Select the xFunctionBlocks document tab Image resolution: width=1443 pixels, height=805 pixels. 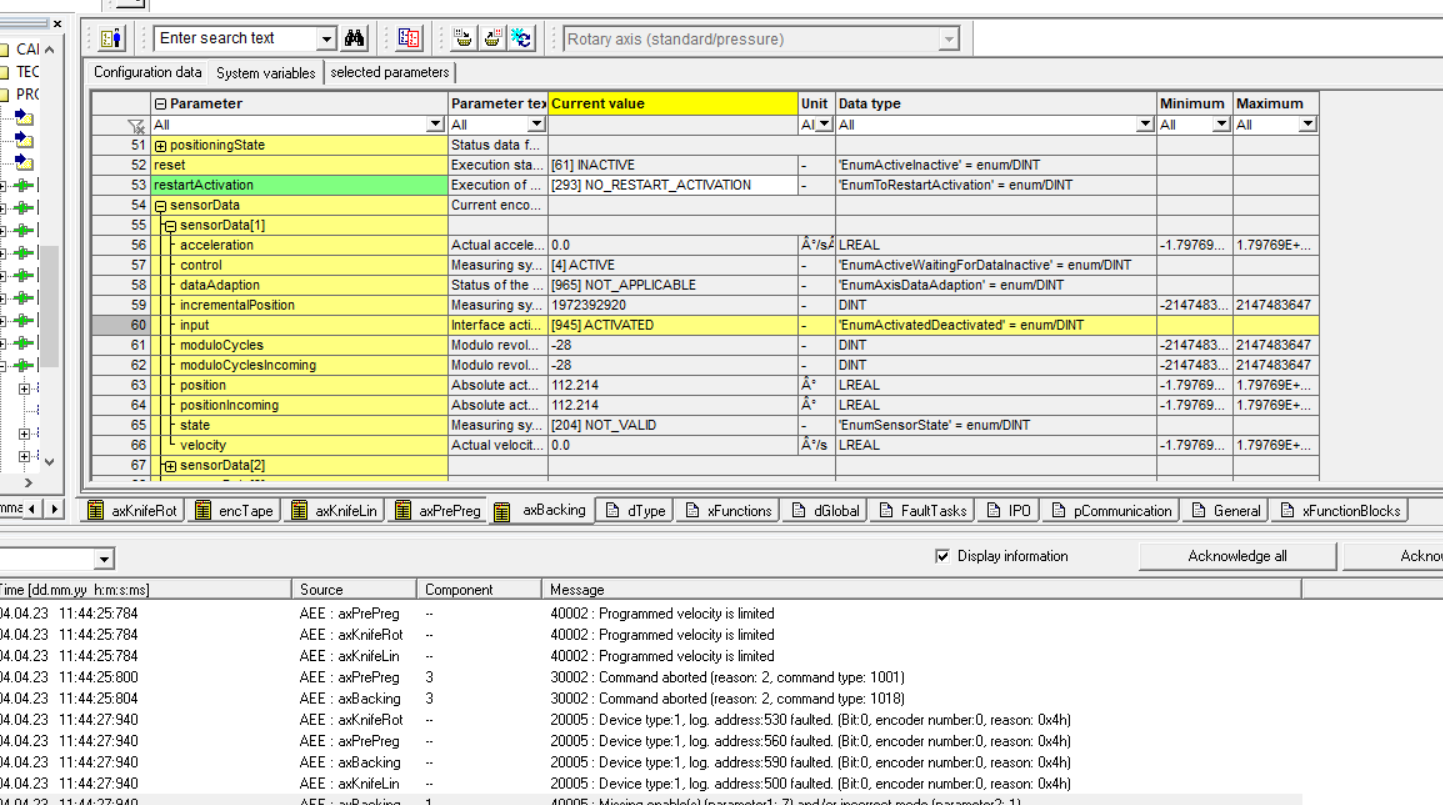tap(1340, 511)
